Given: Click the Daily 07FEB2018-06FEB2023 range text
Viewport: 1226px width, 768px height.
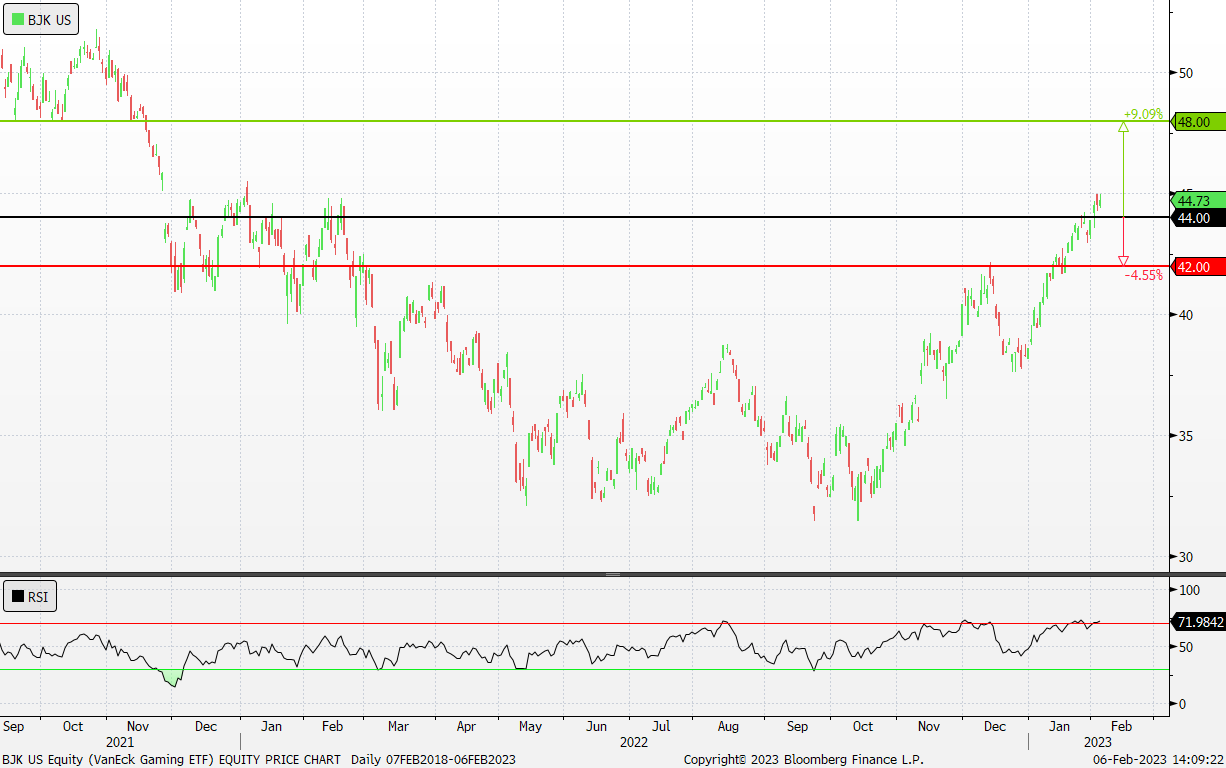Looking at the screenshot, I should pyautogui.click(x=433, y=759).
